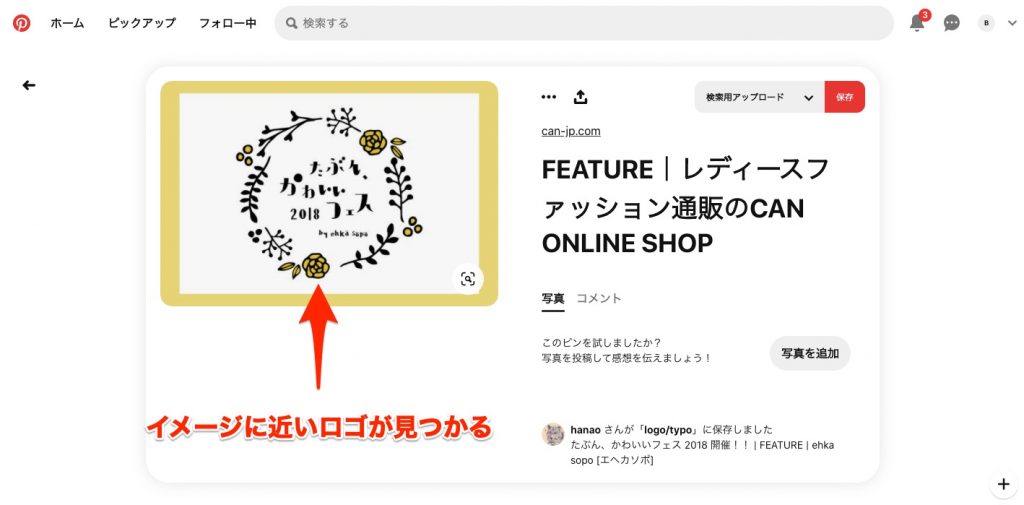Go back with the left arrow icon
The image size is (1024, 505).
(29, 85)
